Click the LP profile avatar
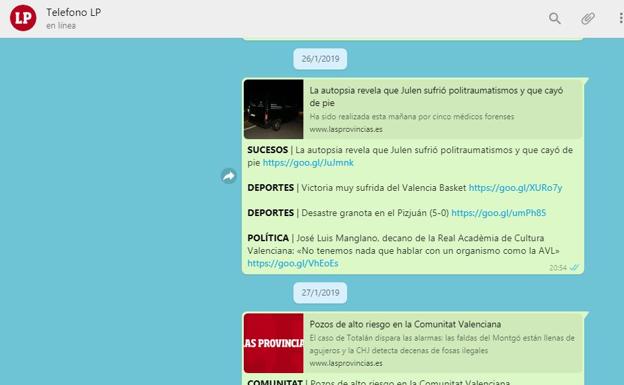The width and height of the screenshot is (624, 385). point(23,18)
